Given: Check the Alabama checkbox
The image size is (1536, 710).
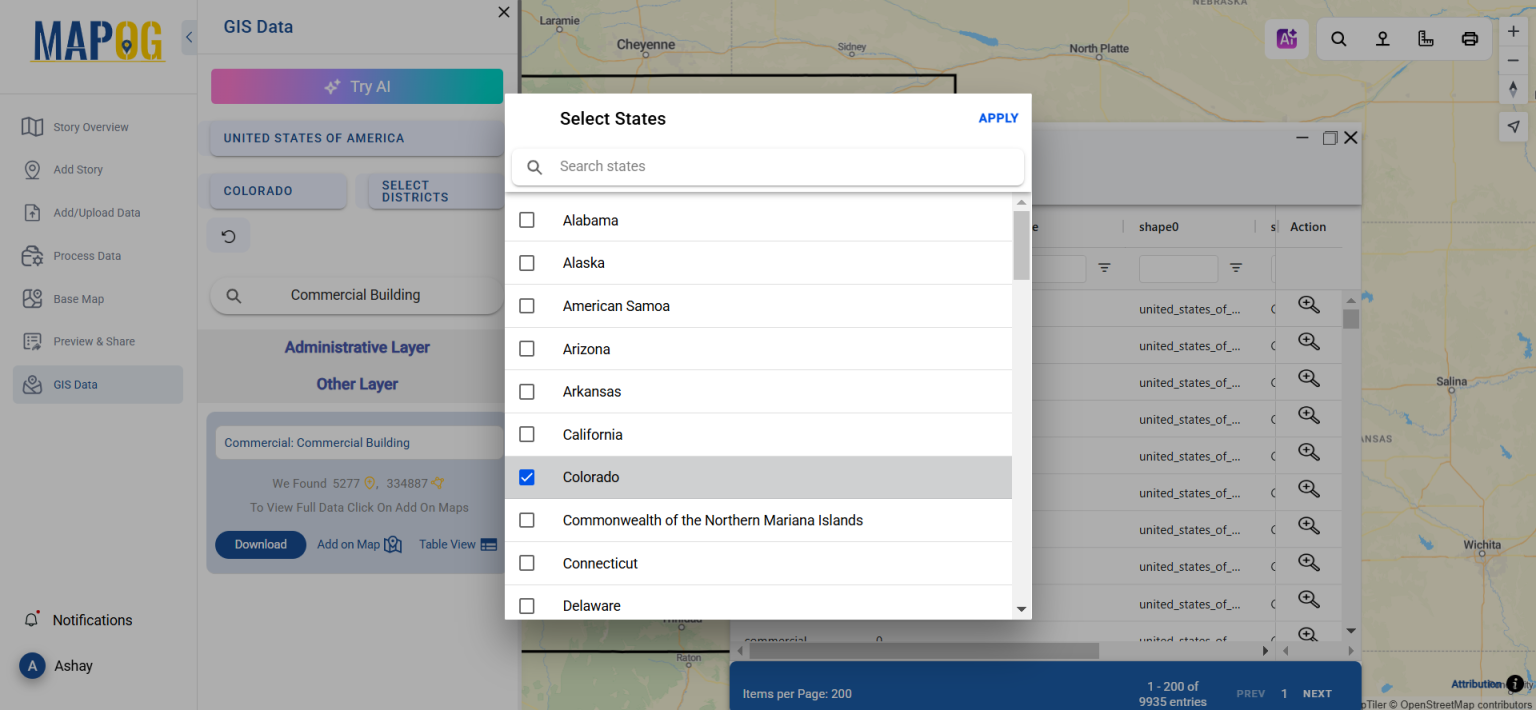Looking at the screenshot, I should point(527,220).
